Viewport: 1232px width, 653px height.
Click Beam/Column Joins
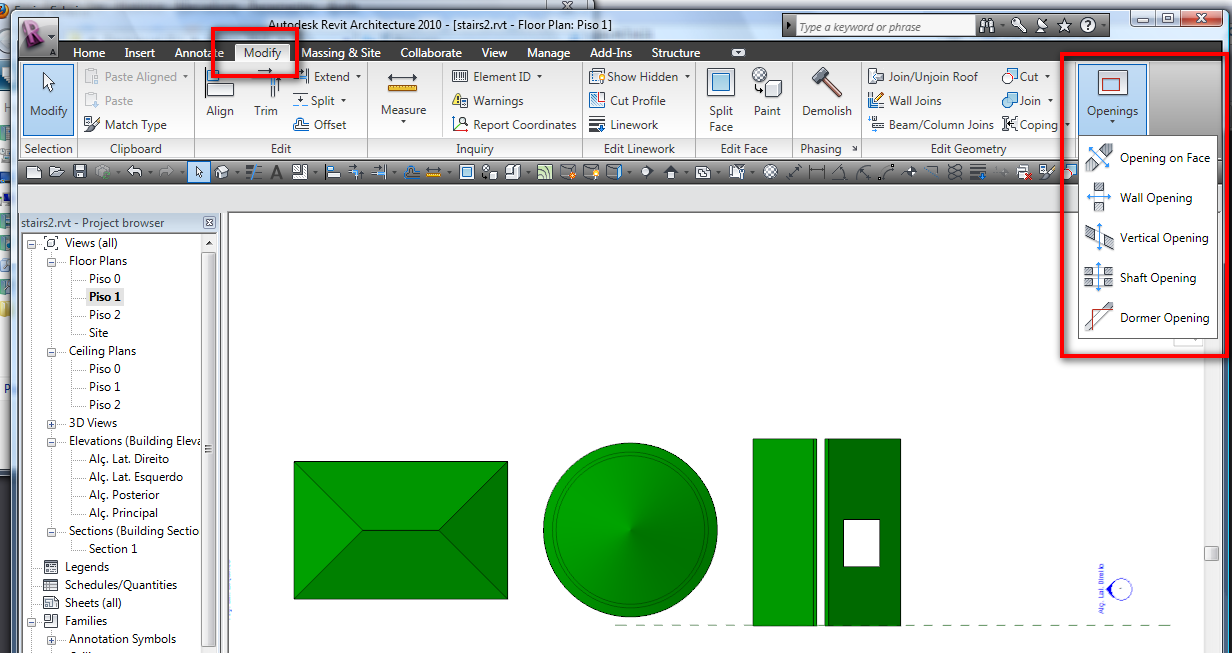931,125
